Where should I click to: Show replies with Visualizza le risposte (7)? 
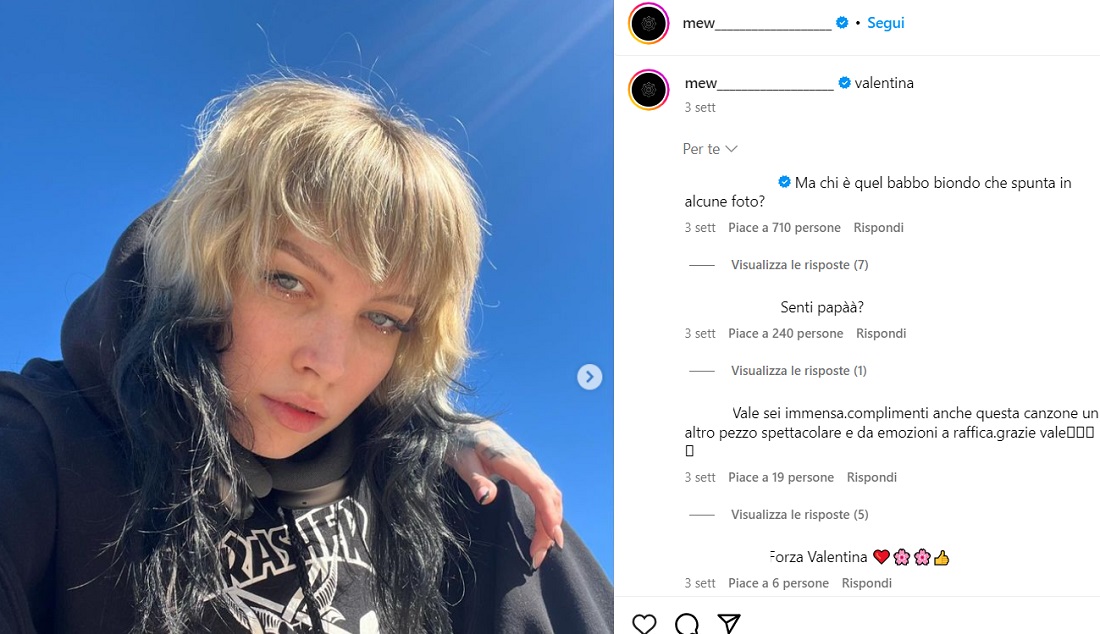800,264
